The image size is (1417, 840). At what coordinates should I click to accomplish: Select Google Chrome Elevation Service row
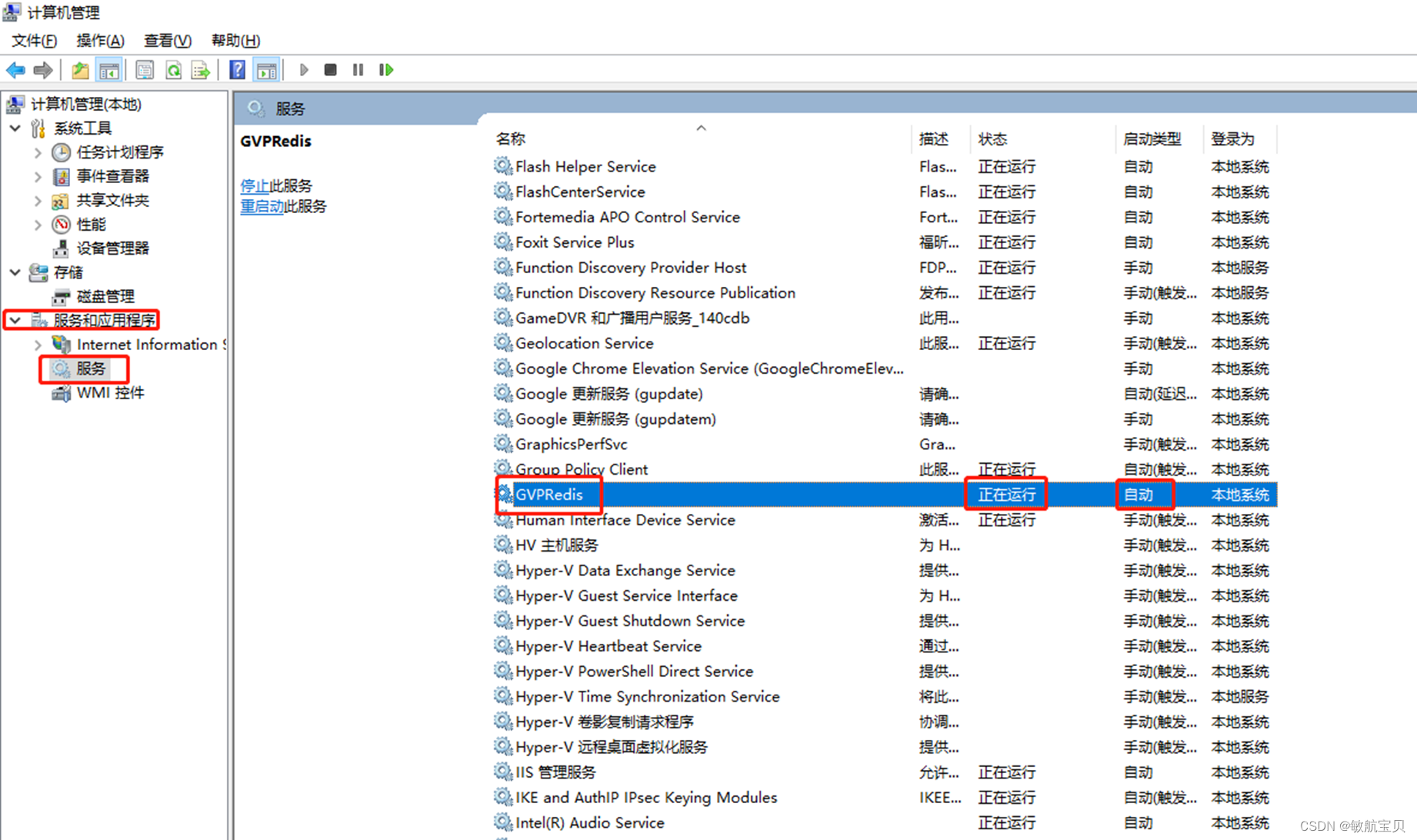click(x=885, y=368)
